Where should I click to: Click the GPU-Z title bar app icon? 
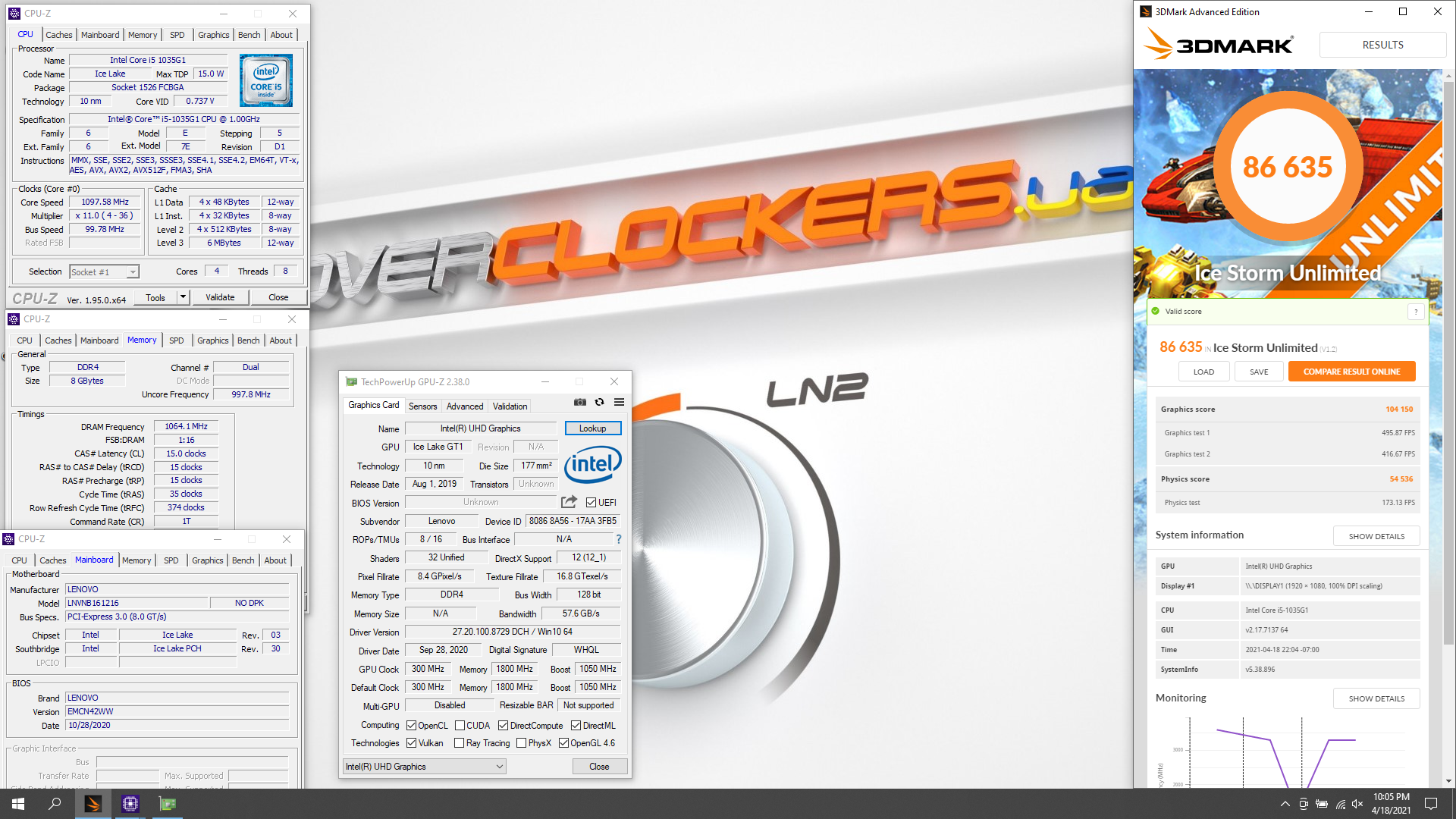click(x=351, y=381)
